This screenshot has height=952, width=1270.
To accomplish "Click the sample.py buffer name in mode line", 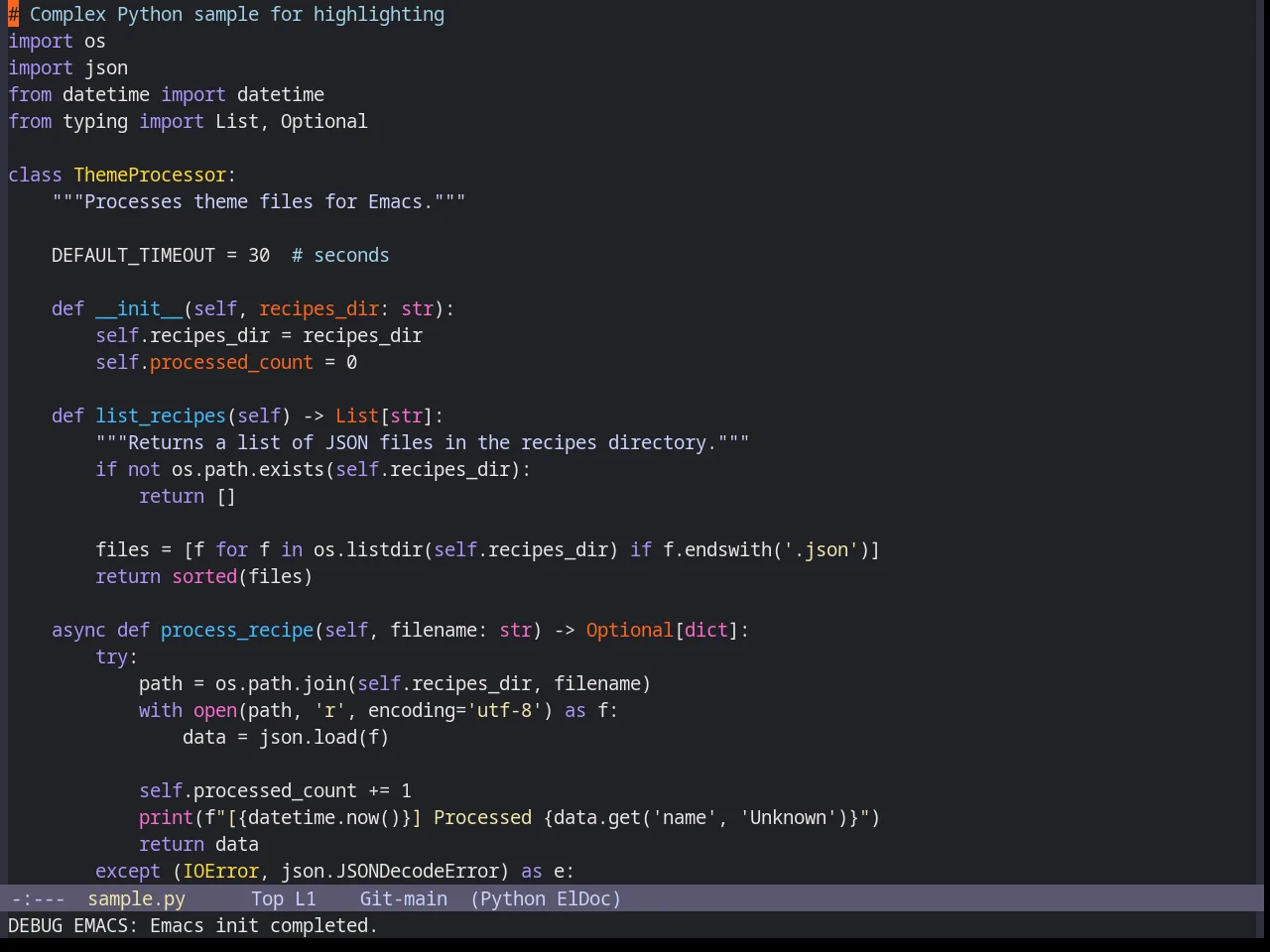I will (x=136, y=898).
